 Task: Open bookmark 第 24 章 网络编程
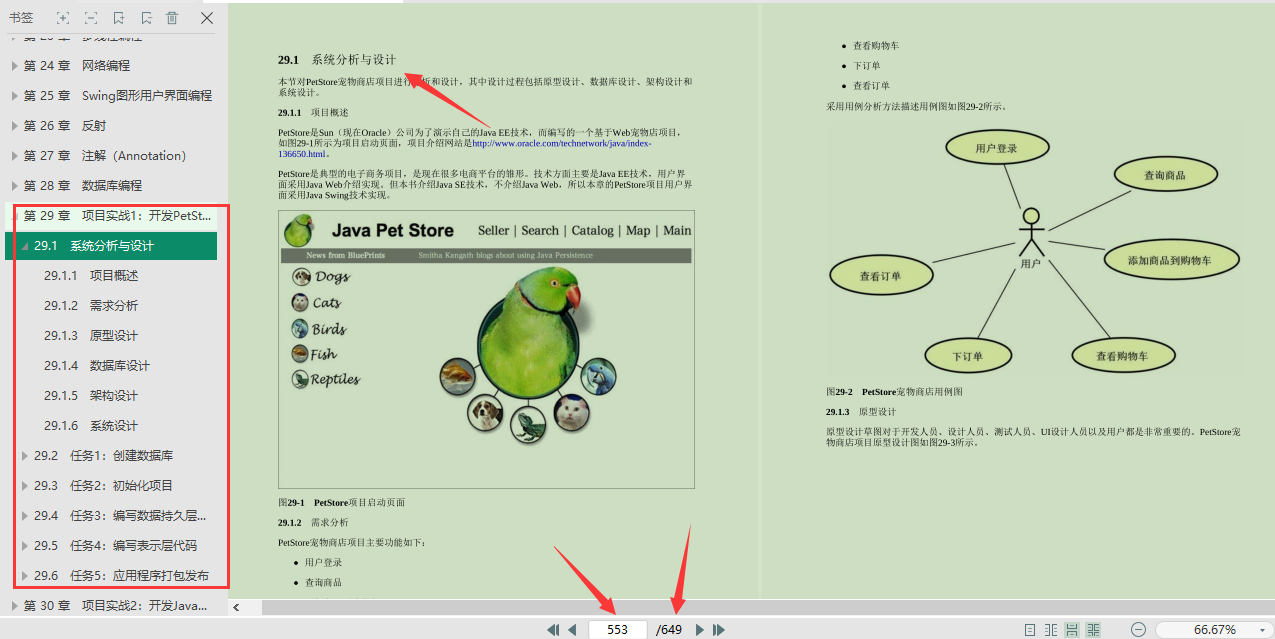pyautogui.click(x=77, y=66)
